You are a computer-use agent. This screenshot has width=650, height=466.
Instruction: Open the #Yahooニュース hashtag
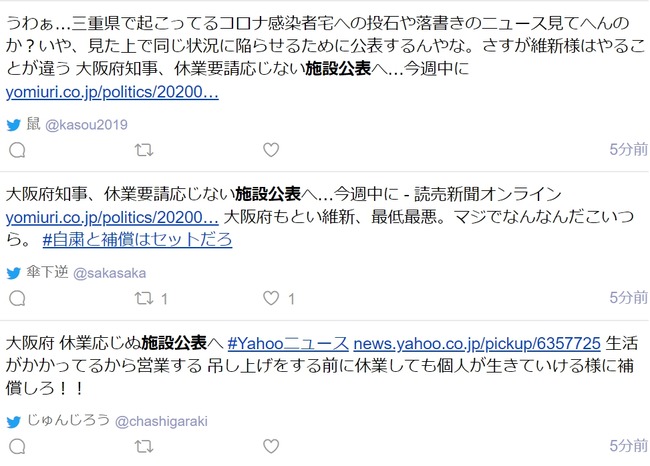pos(288,344)
